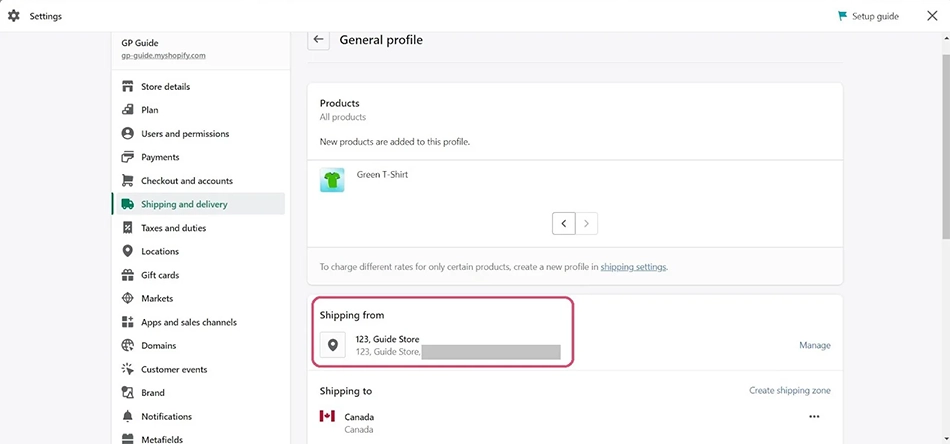Click the Payments card icon
The image size is (950, 444).
(x=127, y=157)
